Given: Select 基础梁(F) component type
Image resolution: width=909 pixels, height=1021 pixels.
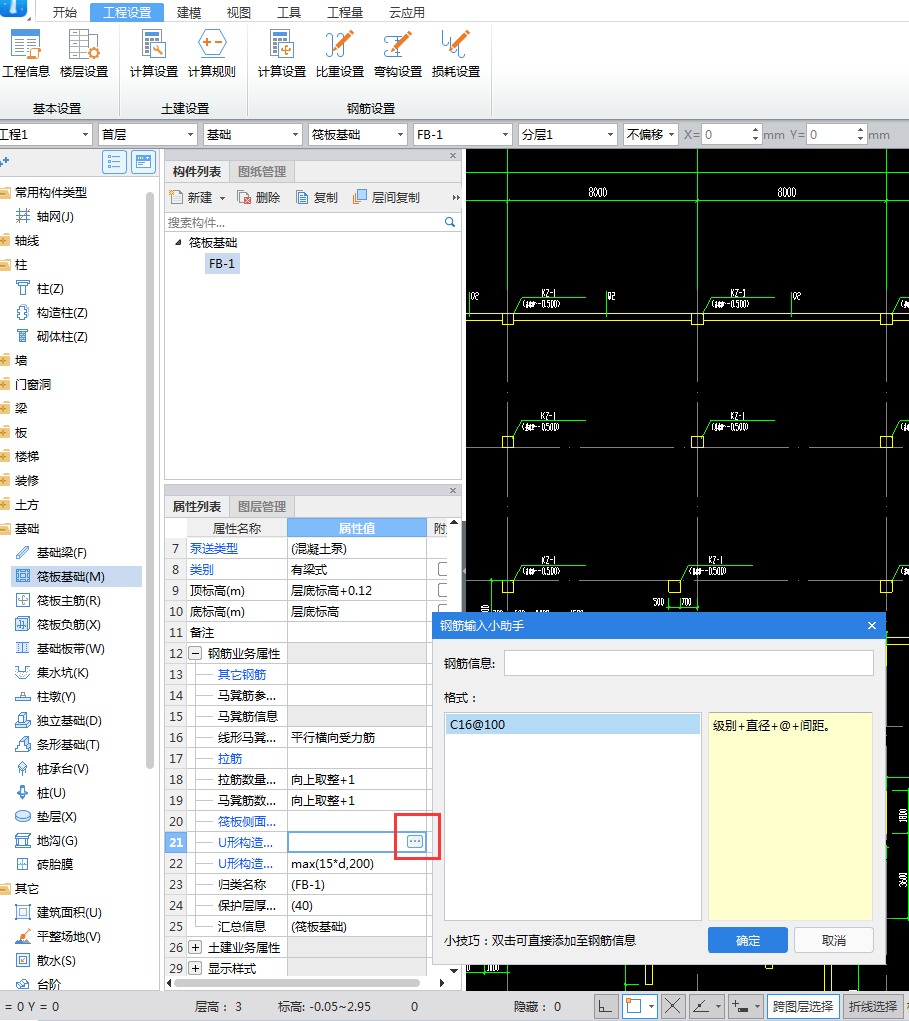Looking at the screenshot, I should pyautogui.click(x=51, y=553).
